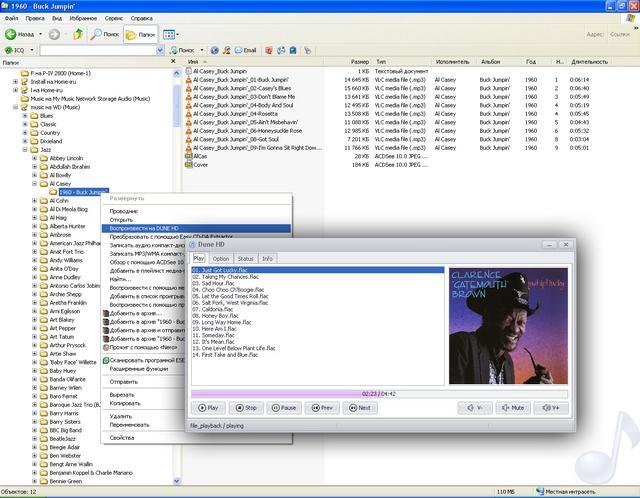Screen dimensions: 640x498
Task: Go to previous track with Prev button
Action: tap(322, 407)
